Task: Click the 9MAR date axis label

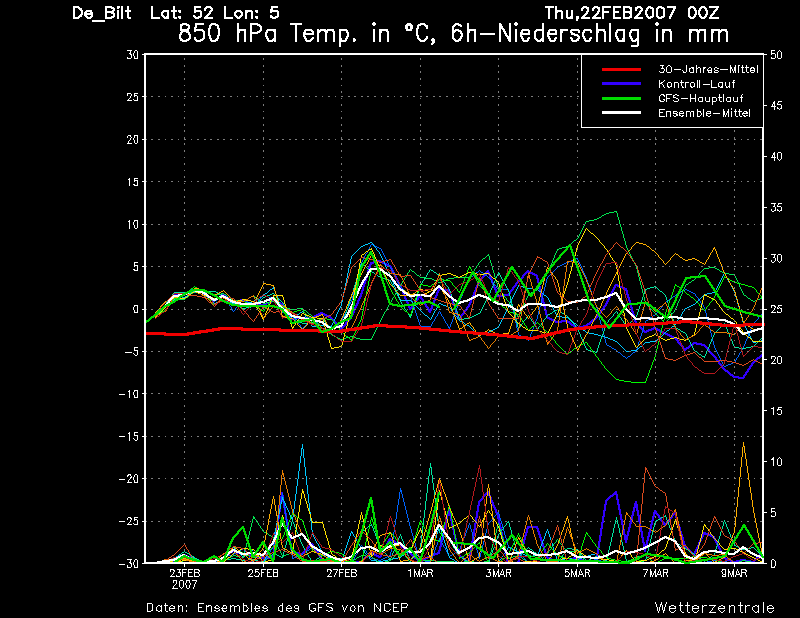Action: [734, 573]
